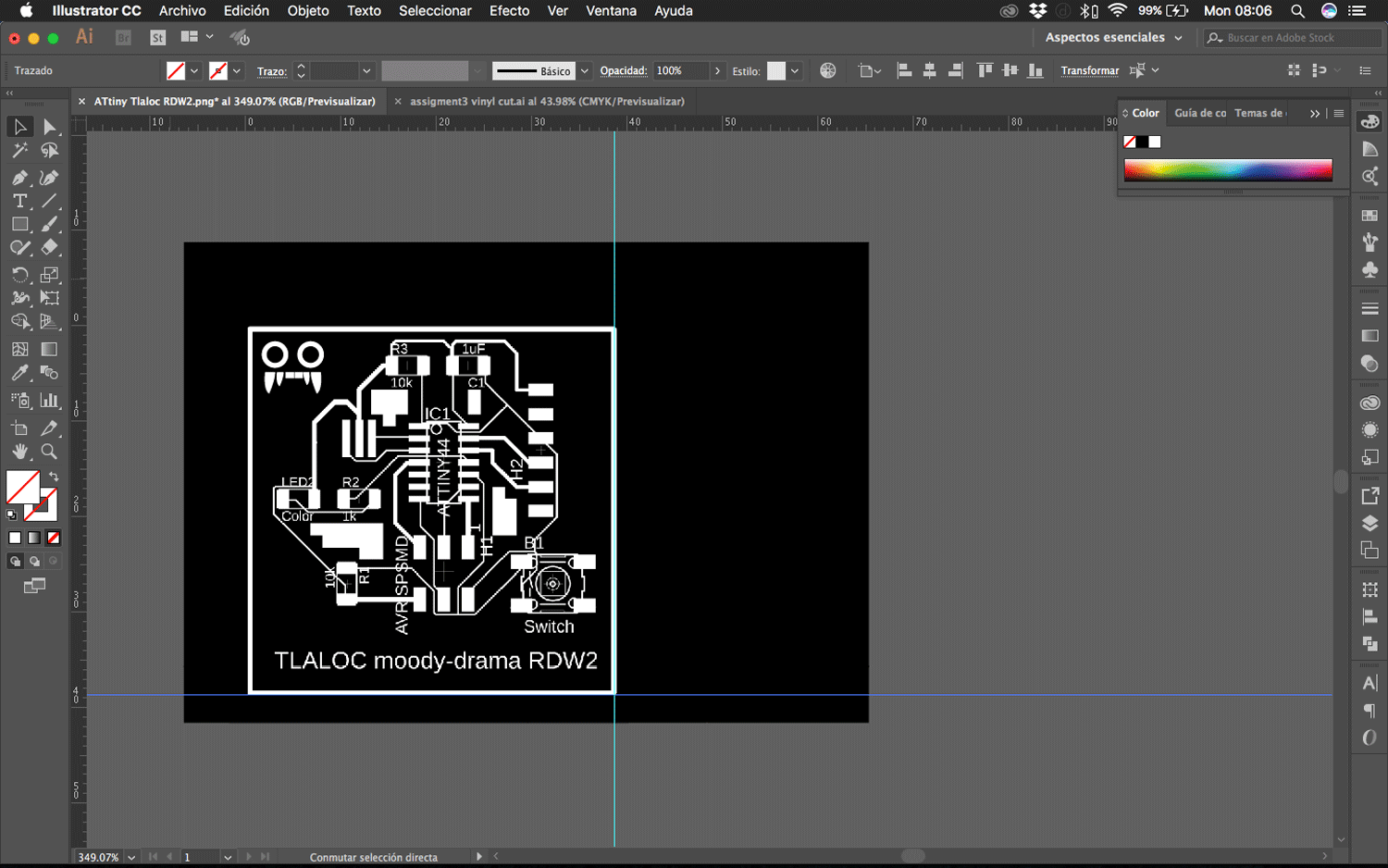Pick a color from the spectrum bar
Viewport: 1388px width, 868px height.
pyautogui.click(x=1228, y=169)
